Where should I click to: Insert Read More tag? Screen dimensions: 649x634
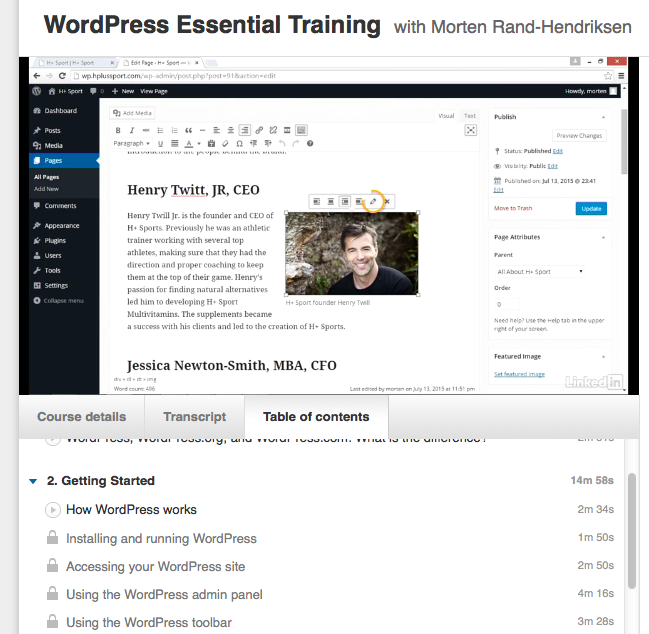(x=287, y=130)
